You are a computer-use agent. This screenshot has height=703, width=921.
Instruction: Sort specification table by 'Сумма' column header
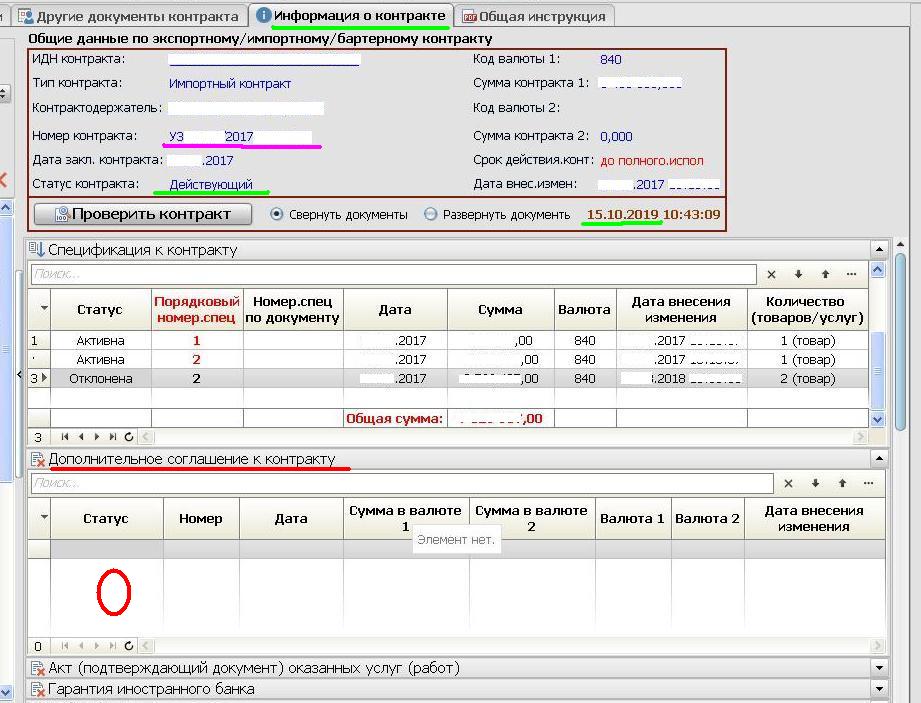(499, 310)
